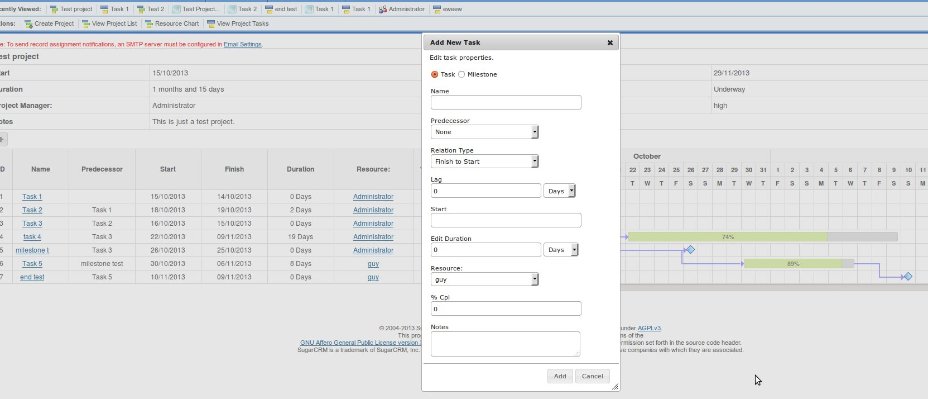The width and height of the screenshot is (928, 399).
Task: Click the wwww icon in Recently Viewed
Action: (437, 9)
